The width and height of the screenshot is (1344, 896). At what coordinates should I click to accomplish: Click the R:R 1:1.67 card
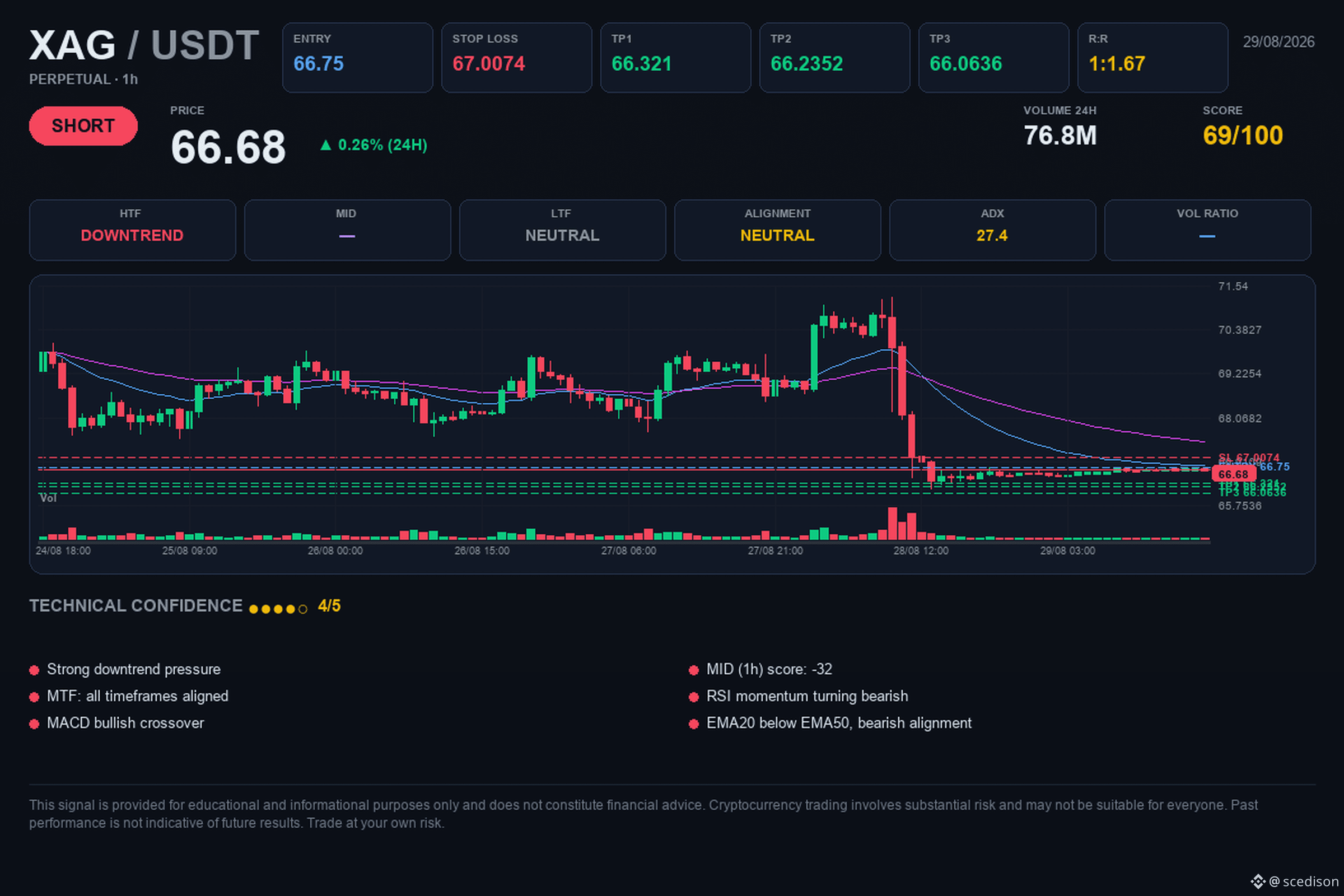[1152, 58]
